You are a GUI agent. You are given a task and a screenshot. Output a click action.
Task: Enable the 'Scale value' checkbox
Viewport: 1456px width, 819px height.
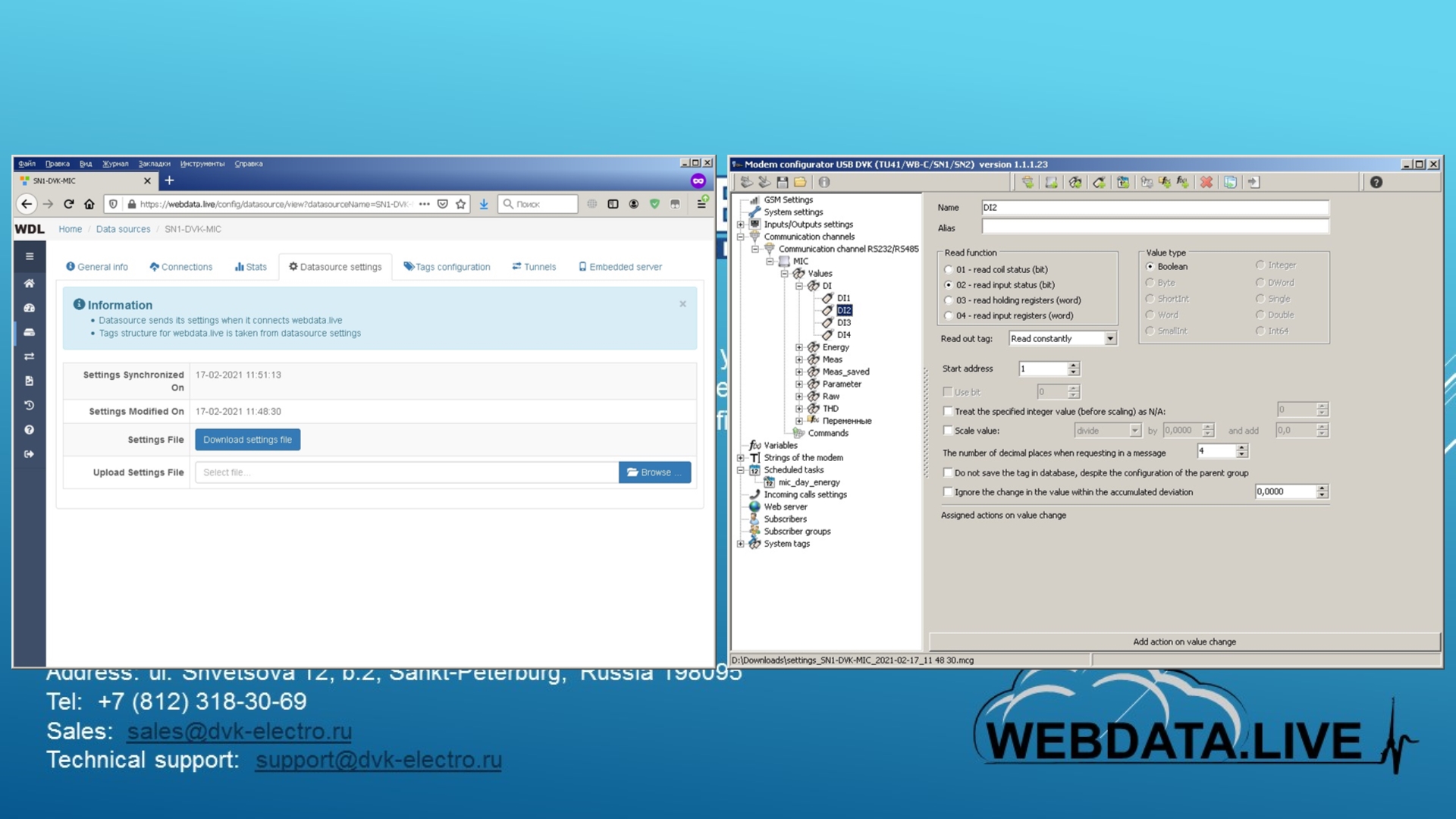coord(948,430)
